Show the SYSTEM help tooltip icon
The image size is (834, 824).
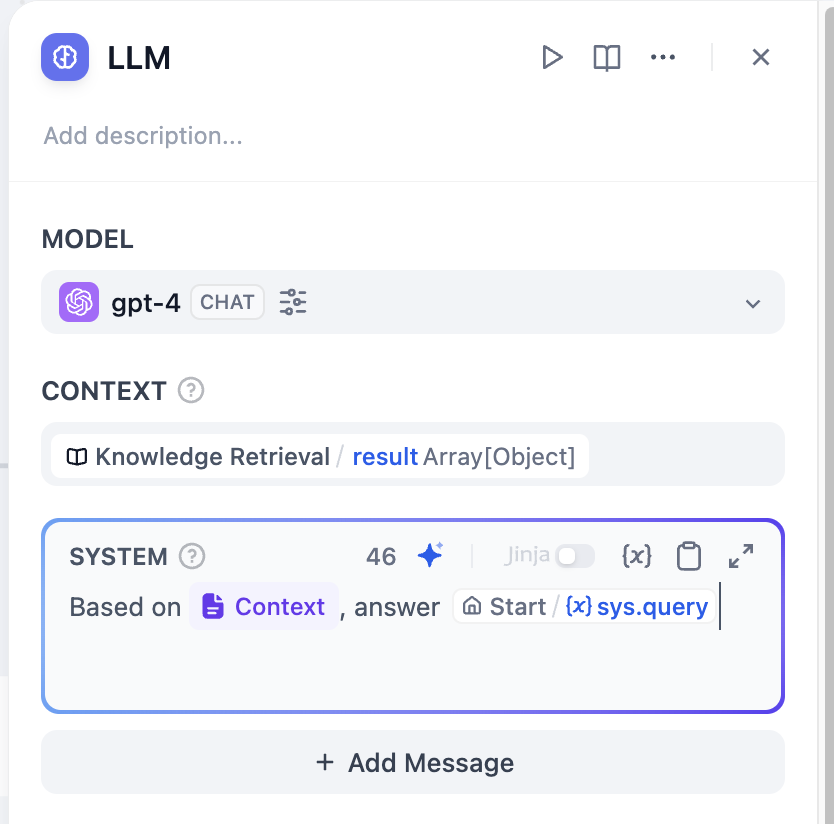pos(191,556)
